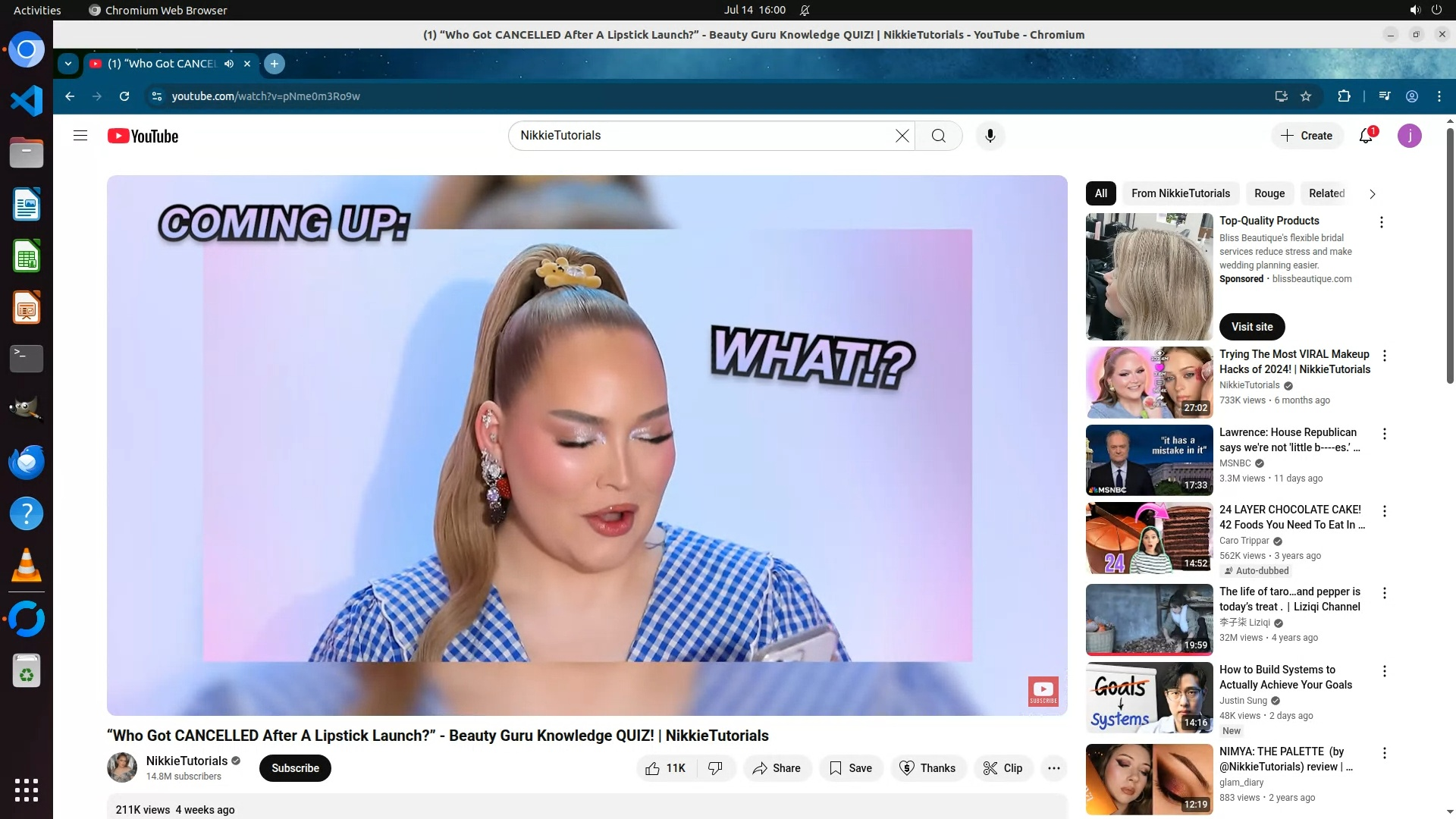Click the voice search microphone icon
Screen dimensions: 1456x819
click(990, 136)
